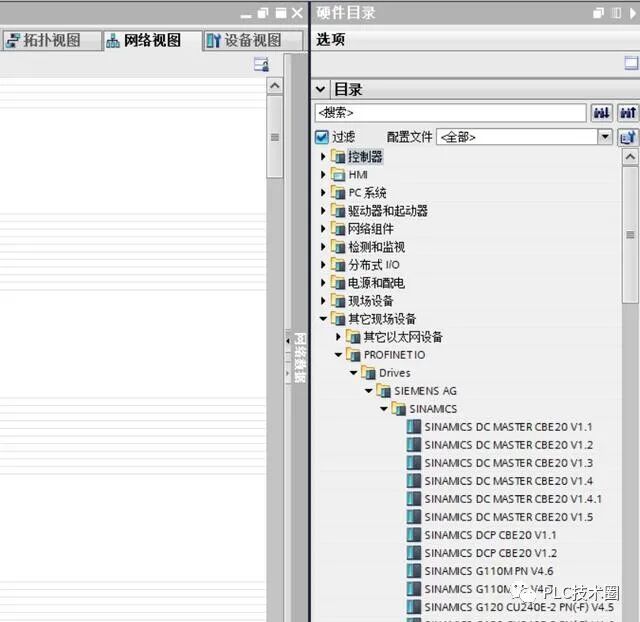The height and width of the screenshot is (622, 640).
Task: Switch to the 网络视图 tab
Action: pos(152,40)
